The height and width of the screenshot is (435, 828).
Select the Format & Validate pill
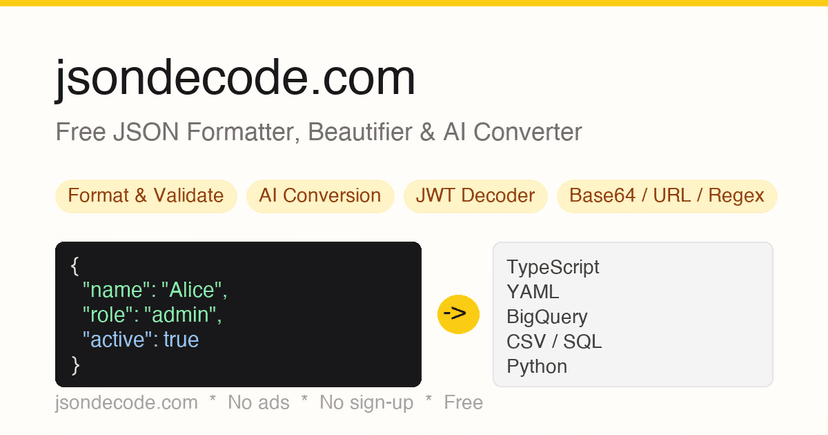pyautogui.click(x=146, y=196)
